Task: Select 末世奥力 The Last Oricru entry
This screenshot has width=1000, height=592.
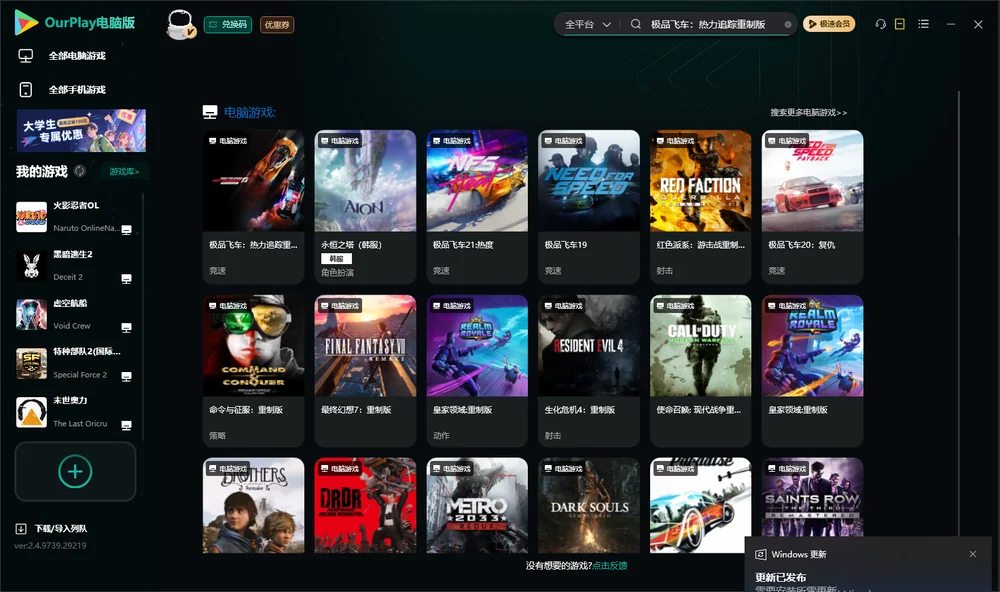Action: 75,412
